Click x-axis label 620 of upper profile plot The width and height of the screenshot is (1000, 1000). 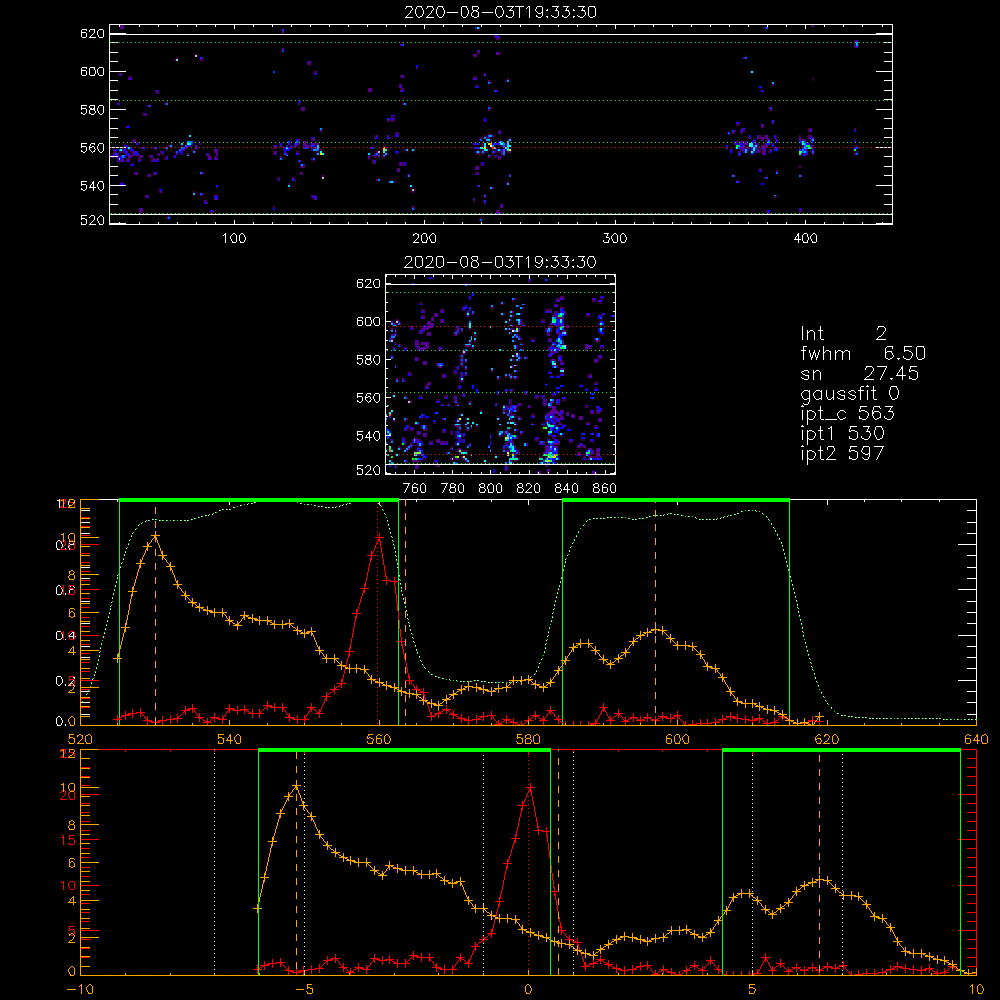click(827, 739)
